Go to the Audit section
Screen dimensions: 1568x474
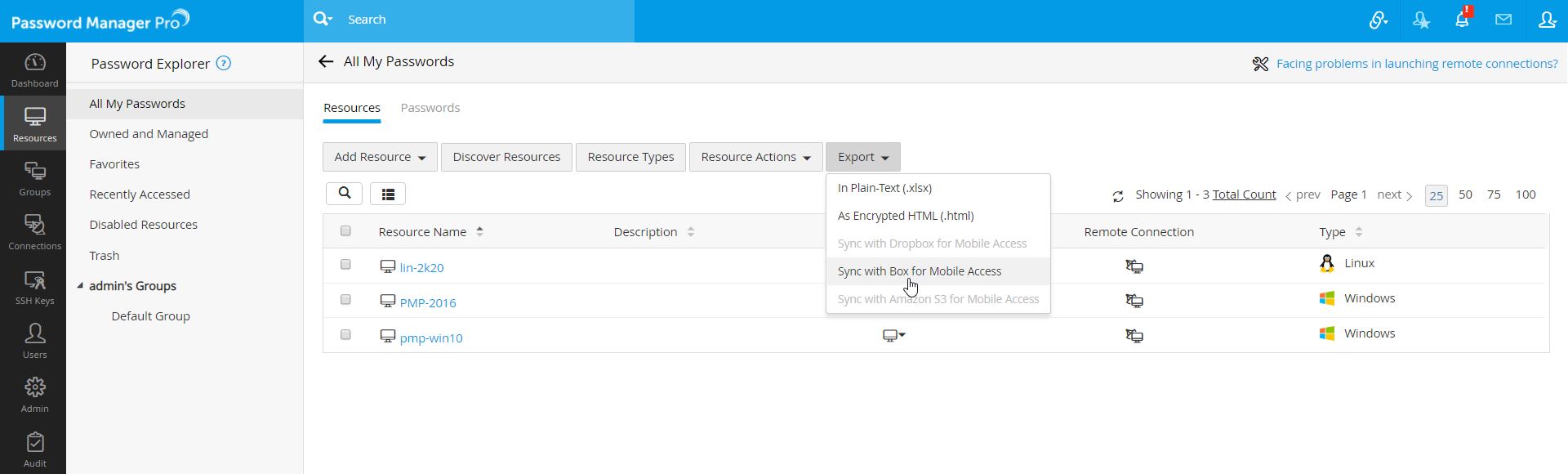coord(34,449)
